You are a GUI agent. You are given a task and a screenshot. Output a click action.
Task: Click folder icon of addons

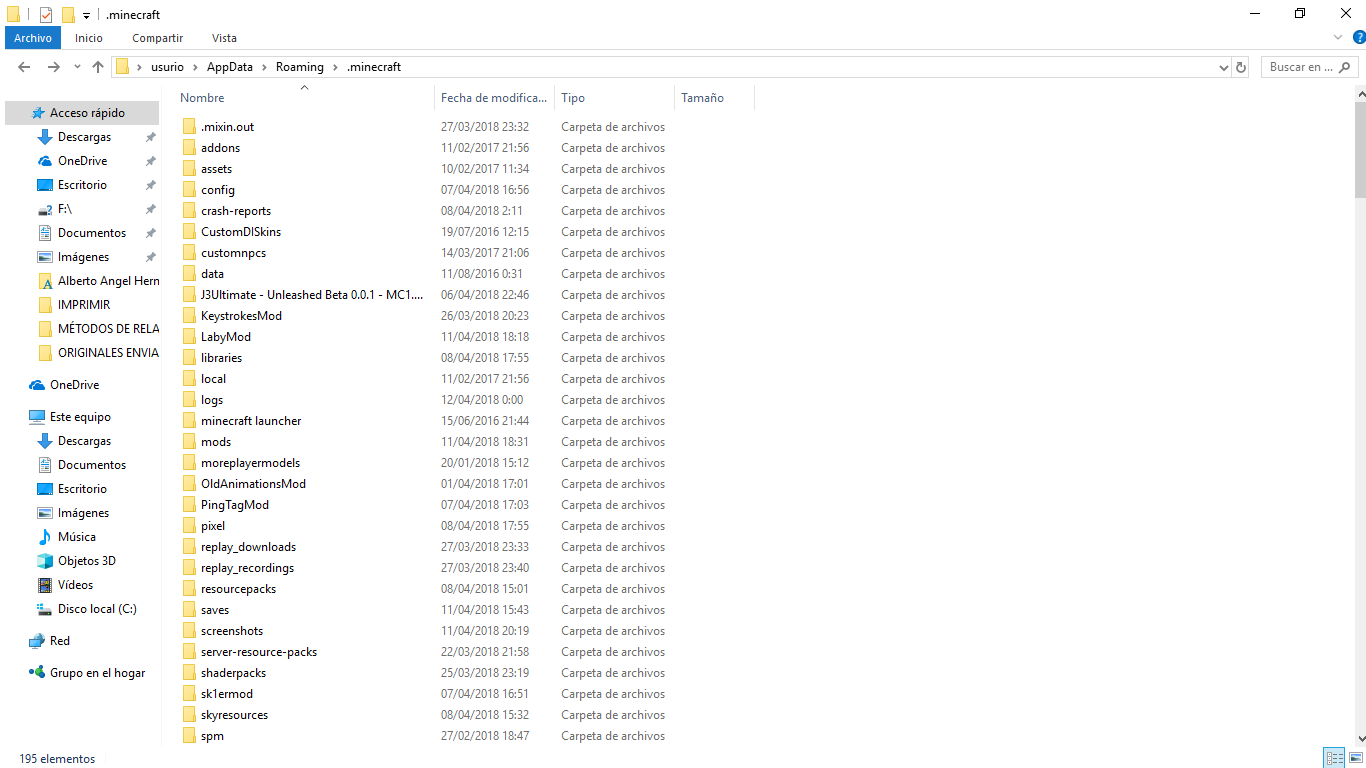[190, 148]
